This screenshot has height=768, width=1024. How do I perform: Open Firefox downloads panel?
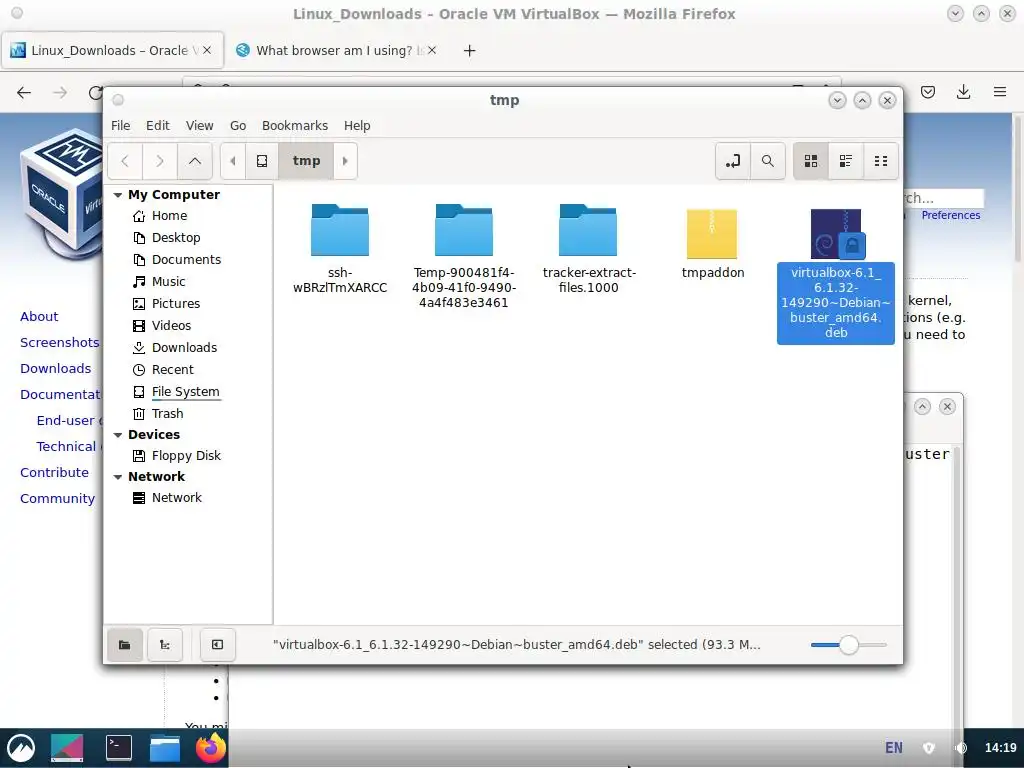963,92
